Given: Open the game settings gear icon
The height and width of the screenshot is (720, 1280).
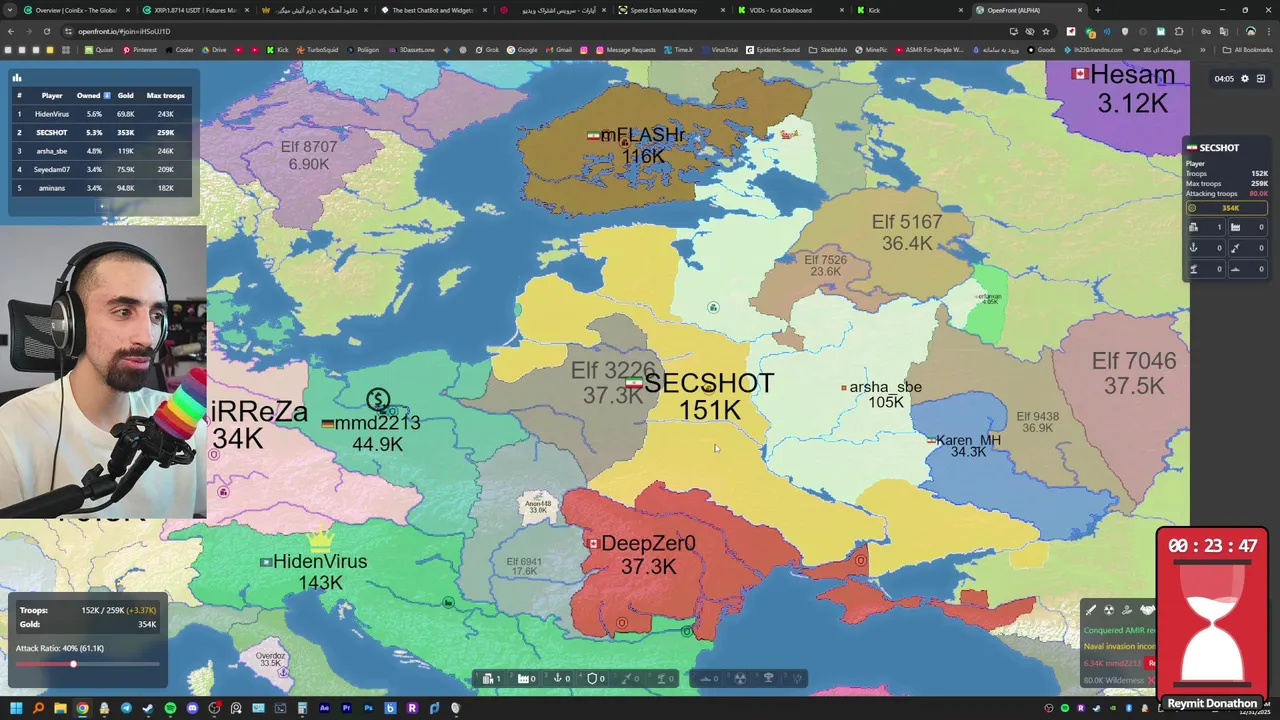Looking at the screenshot, I should (1245, 78).
